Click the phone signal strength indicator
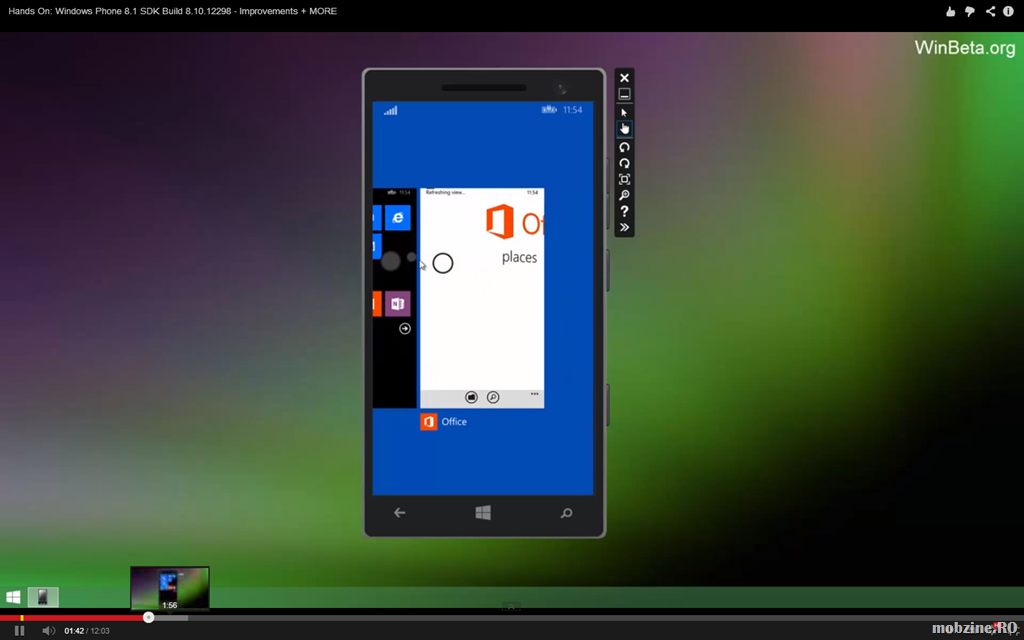Image resolution: width=1024 pixels, height=640 pixels. click(391, 110)
